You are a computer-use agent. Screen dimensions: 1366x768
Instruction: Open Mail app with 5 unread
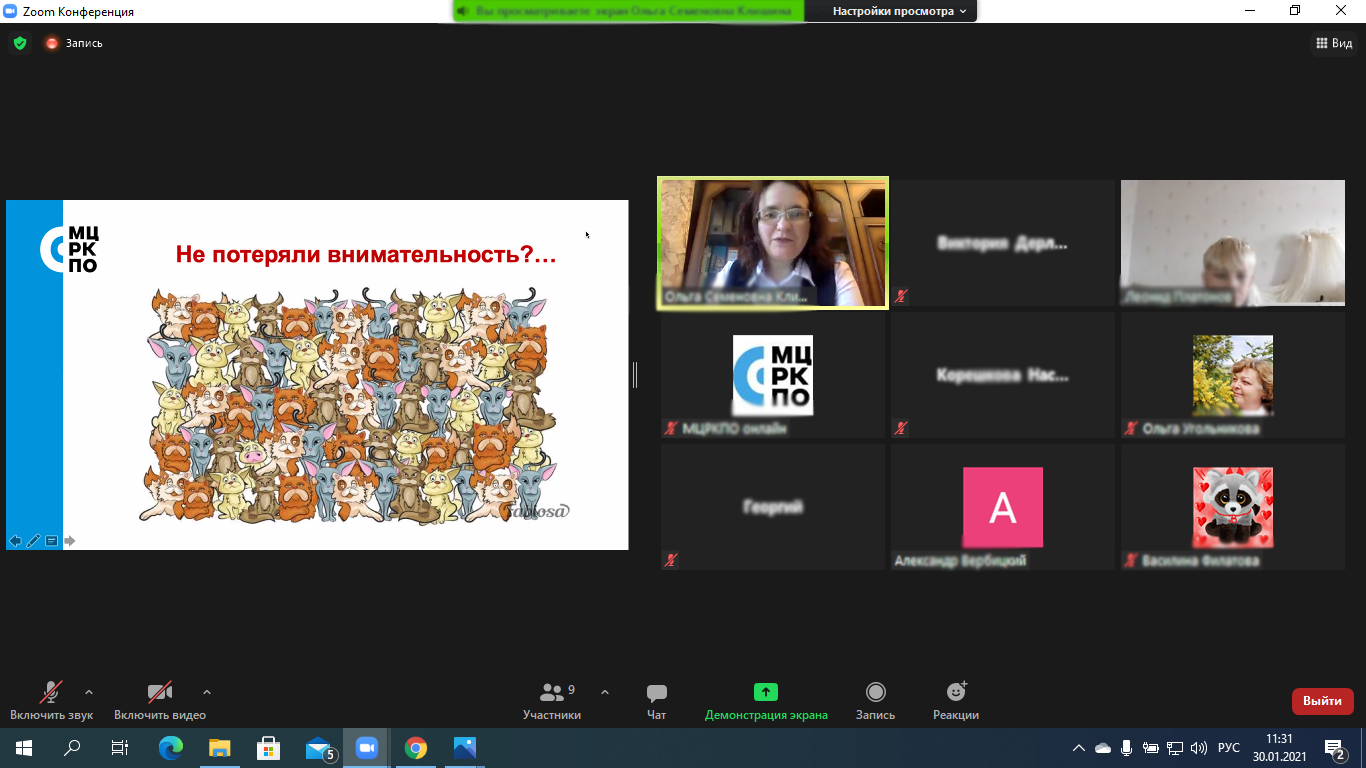tap(320, 747)
